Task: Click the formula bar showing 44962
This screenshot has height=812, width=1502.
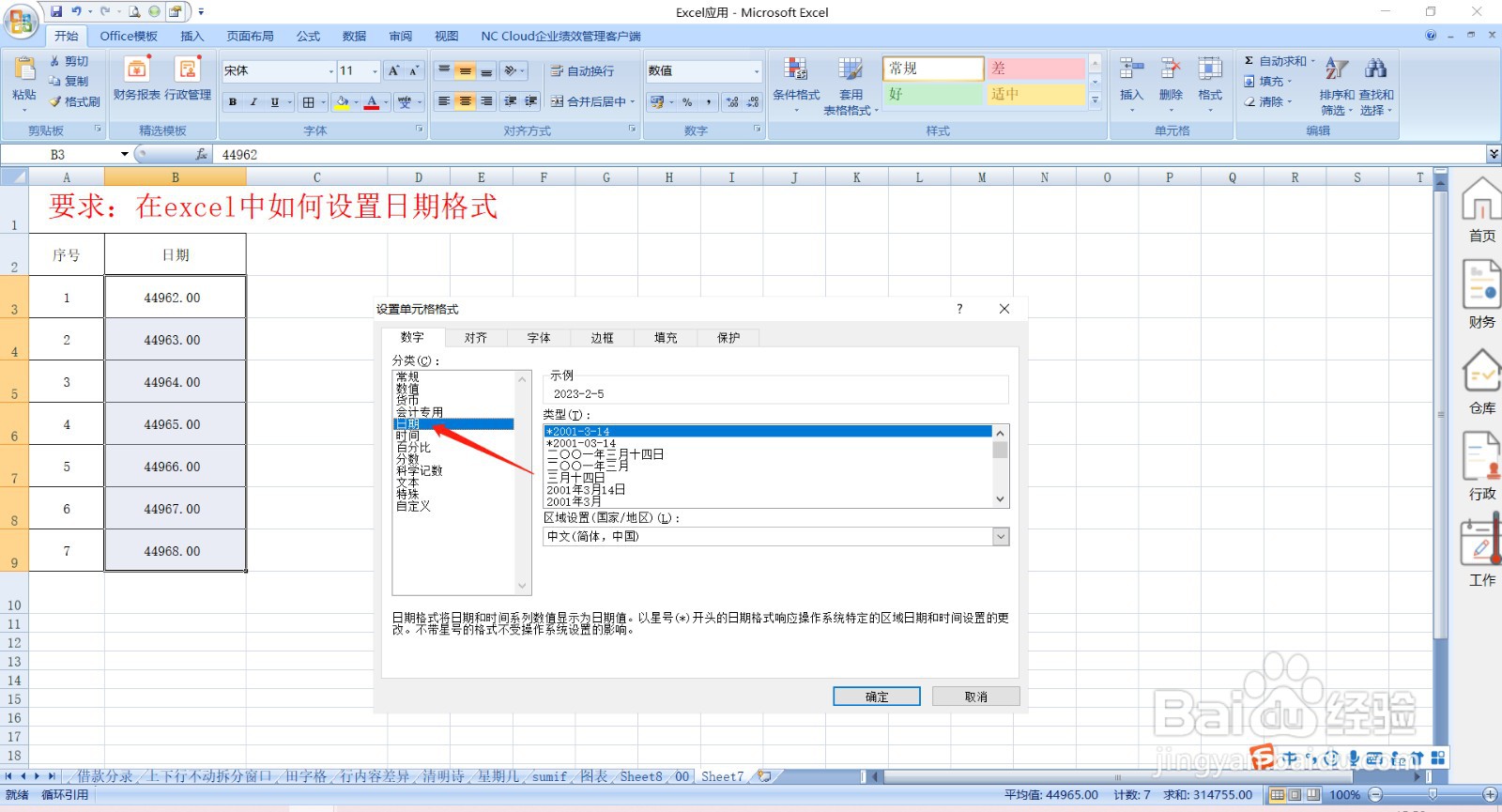Action: pyautogui.click(x=850, y=154)
